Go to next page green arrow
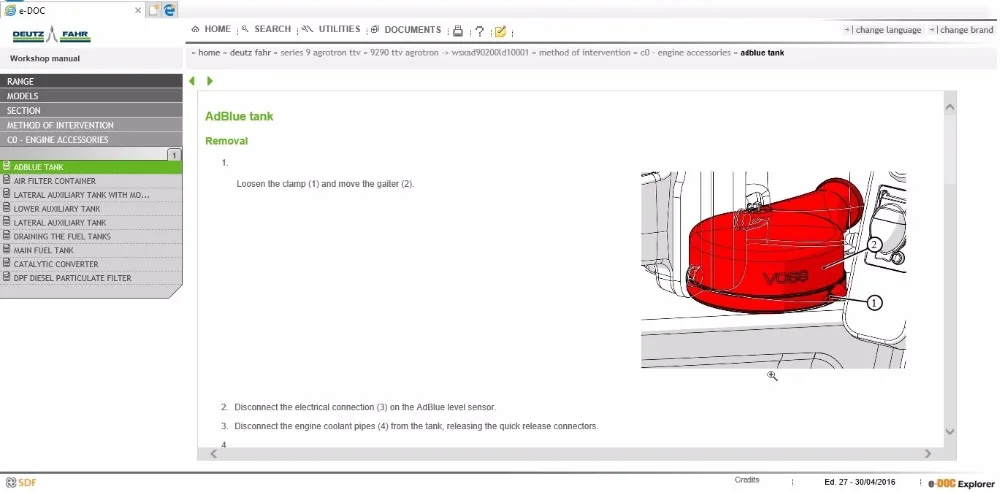This screenshot has width=1000, height=492. click(x=210, y=81)
